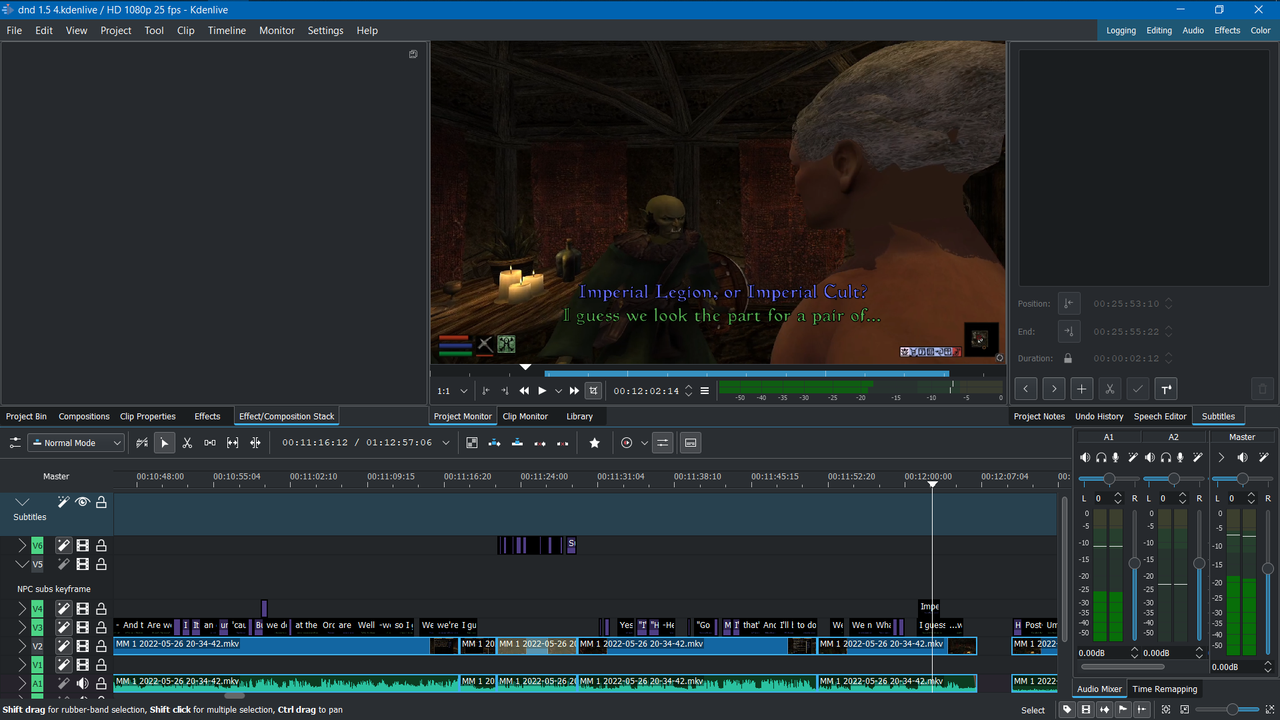Mute the A1 audio track in timeline
Image resolution: width=1280 pixels, height=720 pixels.
click(82, 684)
